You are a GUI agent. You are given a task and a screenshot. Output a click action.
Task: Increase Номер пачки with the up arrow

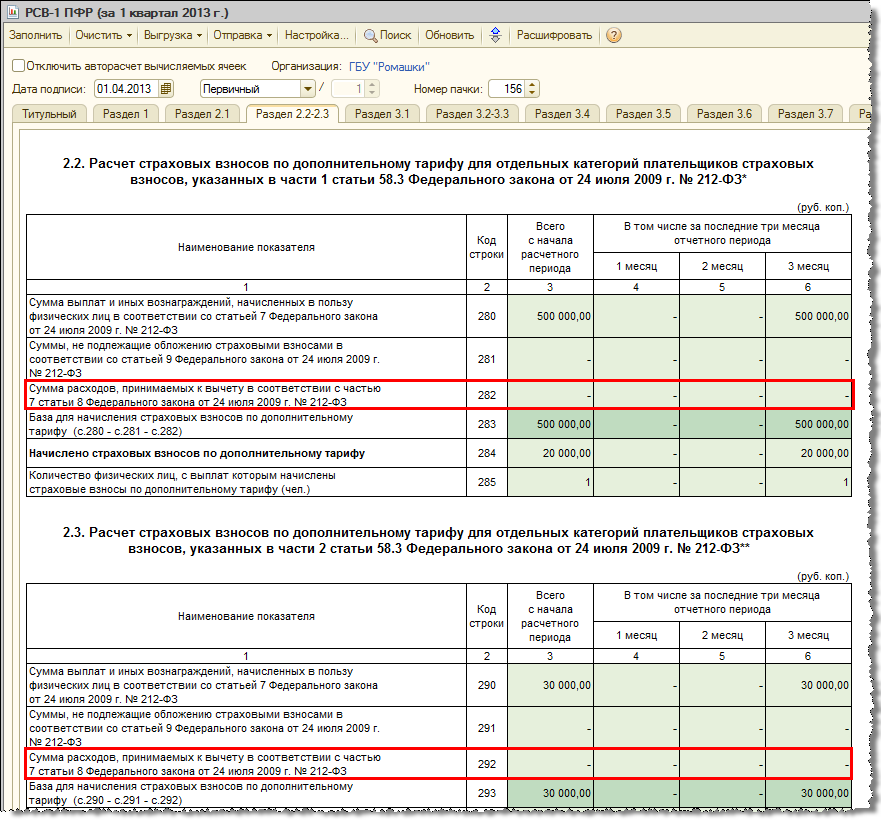click(x=533, y=85)
